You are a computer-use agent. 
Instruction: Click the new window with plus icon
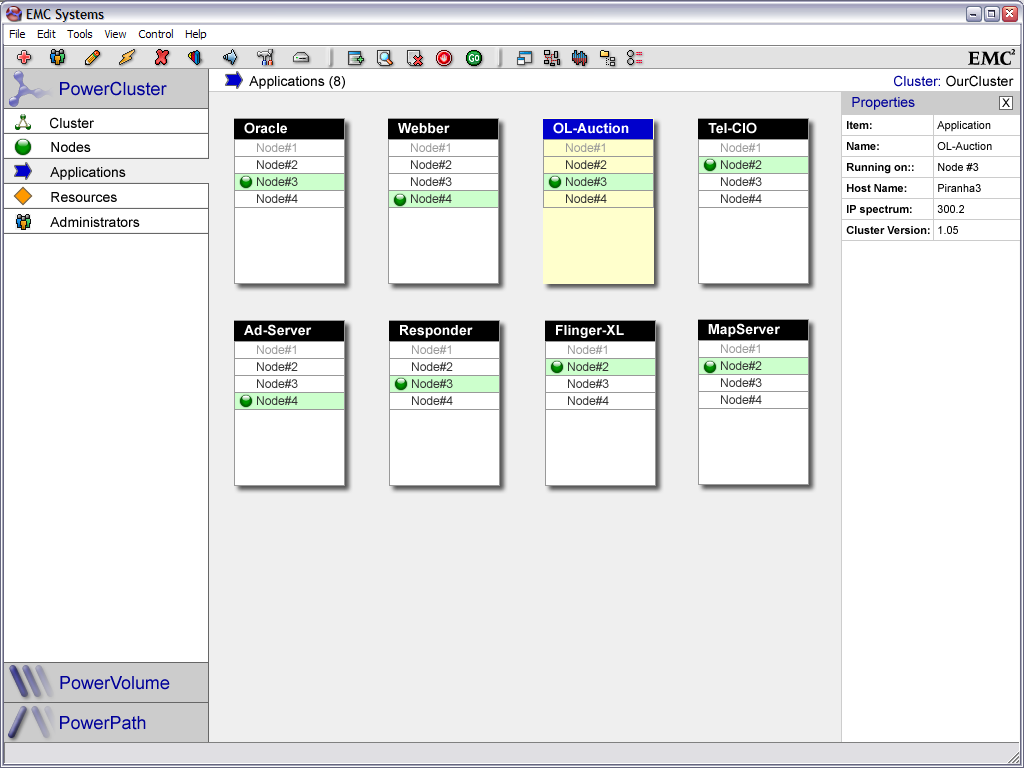tap(355, 58)
